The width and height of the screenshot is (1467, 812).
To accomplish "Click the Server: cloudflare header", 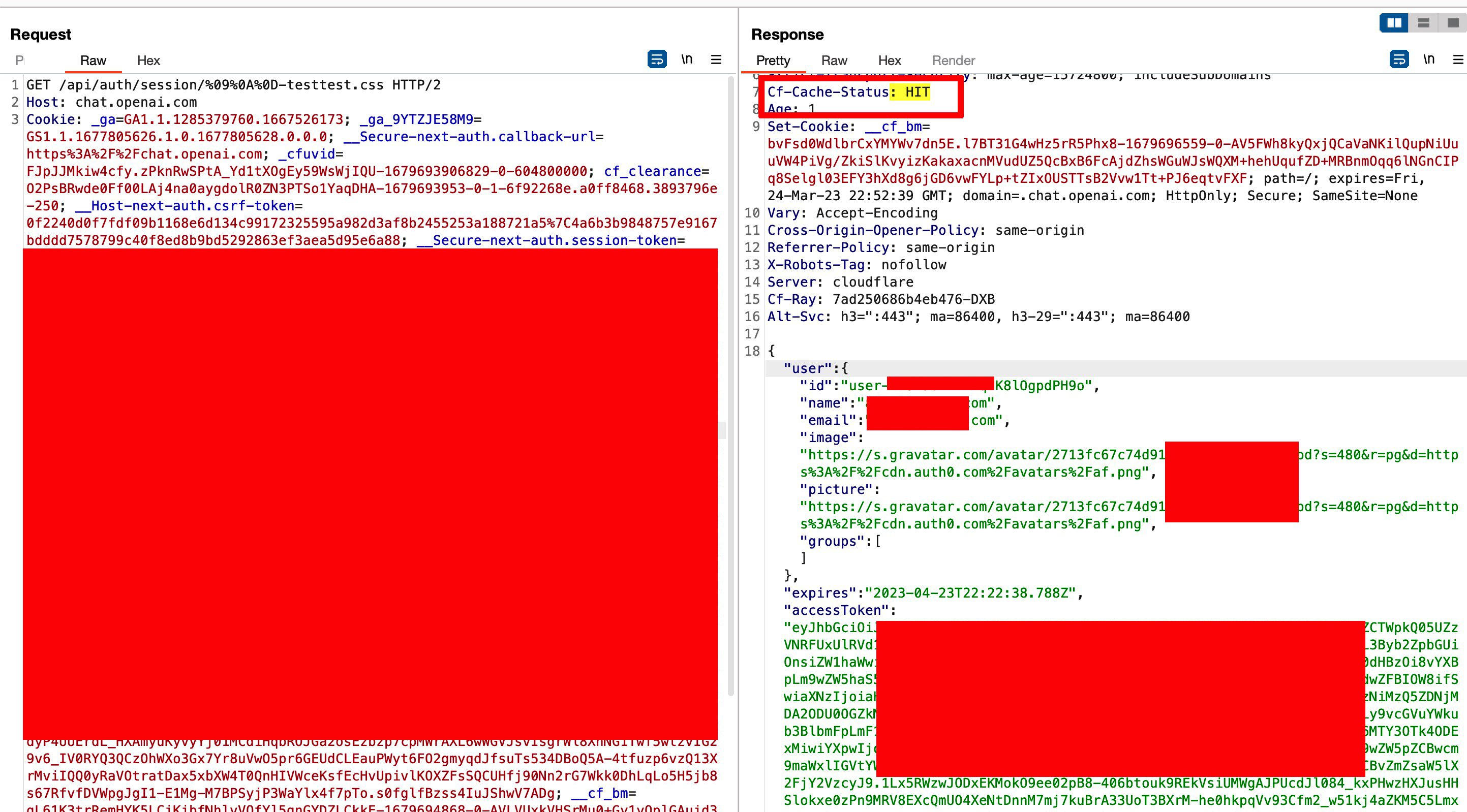I will click(840, 282).
